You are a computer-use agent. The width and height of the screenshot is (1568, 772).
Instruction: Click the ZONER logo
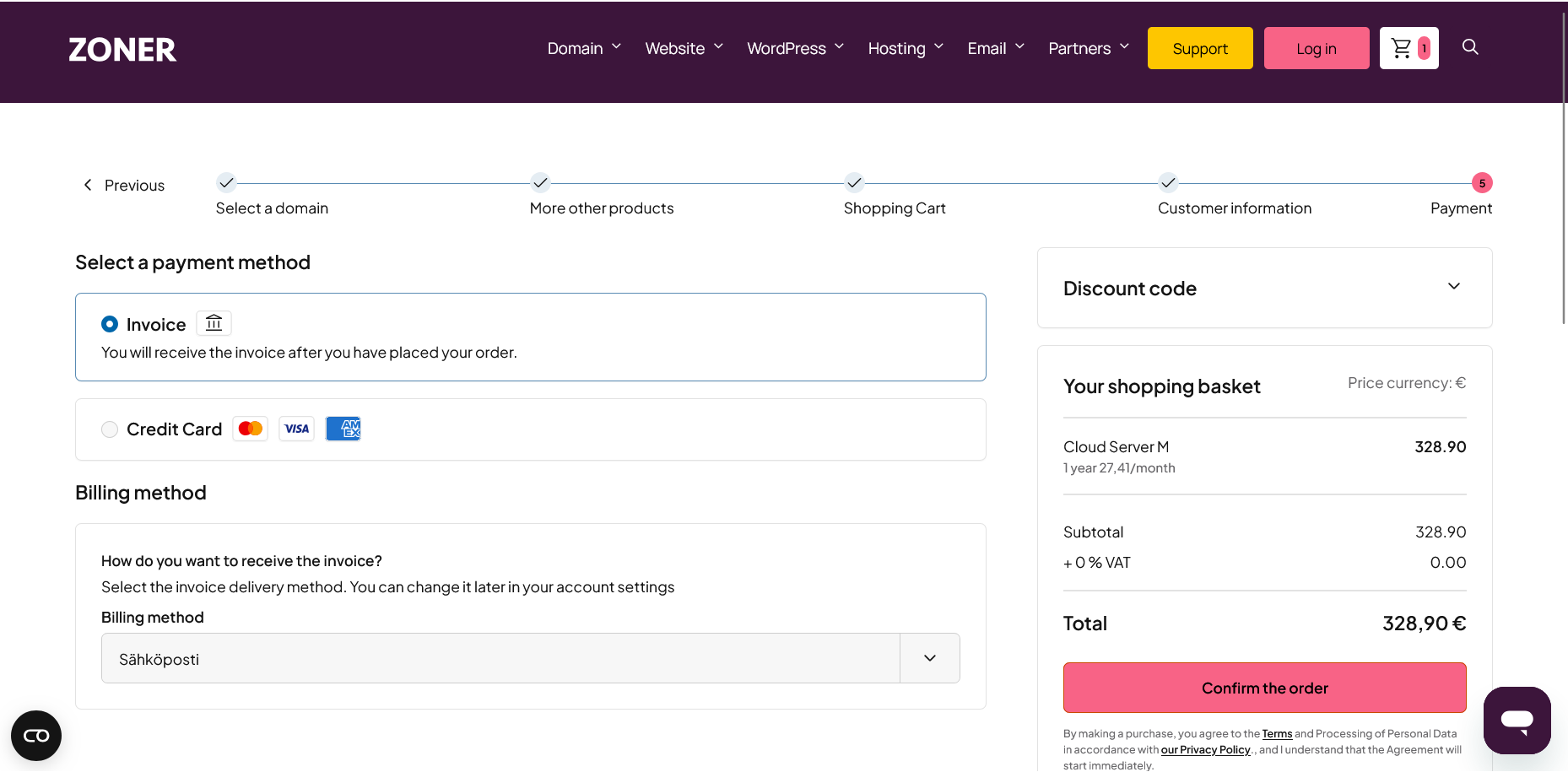(122, 50)
